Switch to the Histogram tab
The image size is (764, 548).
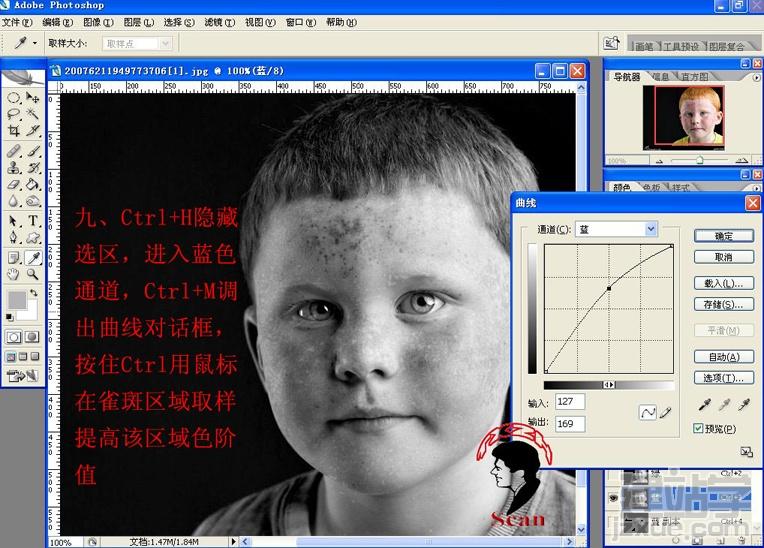coord(694,76)
